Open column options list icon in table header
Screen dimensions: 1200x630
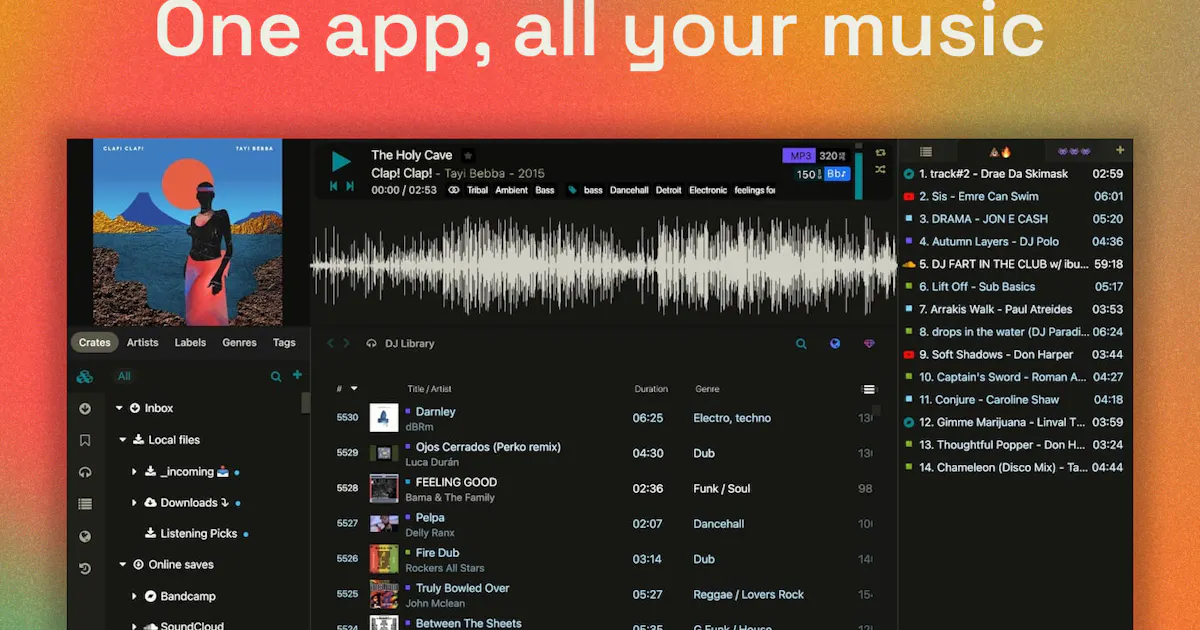tap(869, 389)
